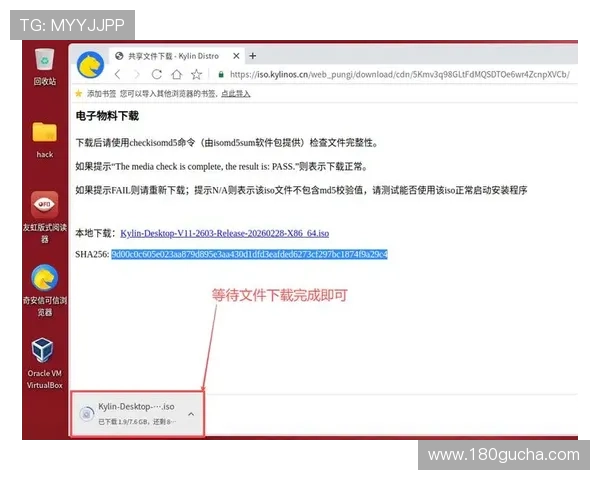Screen dimensions: 600x480
Task: Open the hack folder on desktop
Action: (45, 140)
